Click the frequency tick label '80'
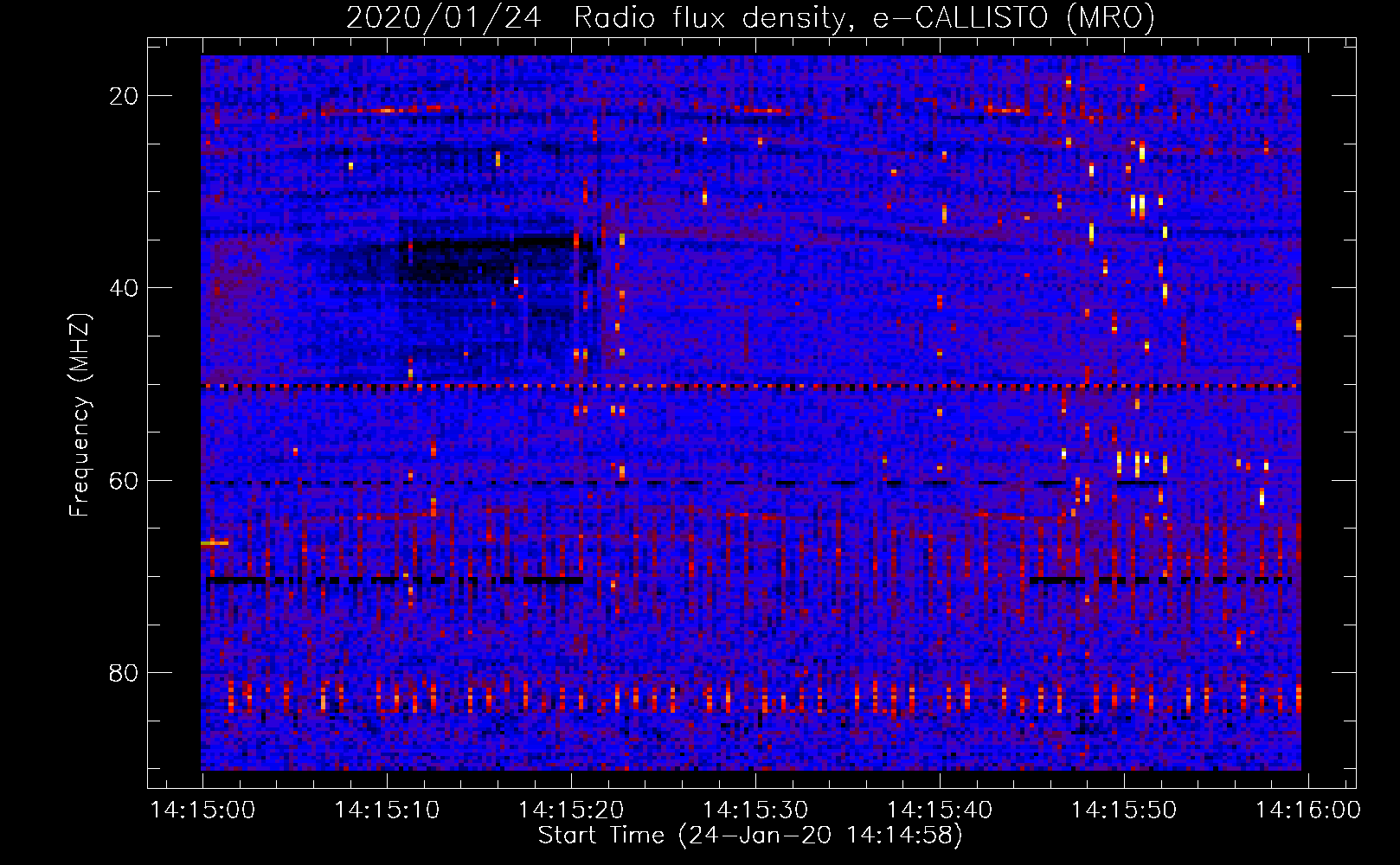1400x865 pixels. (x=125, y=672)
